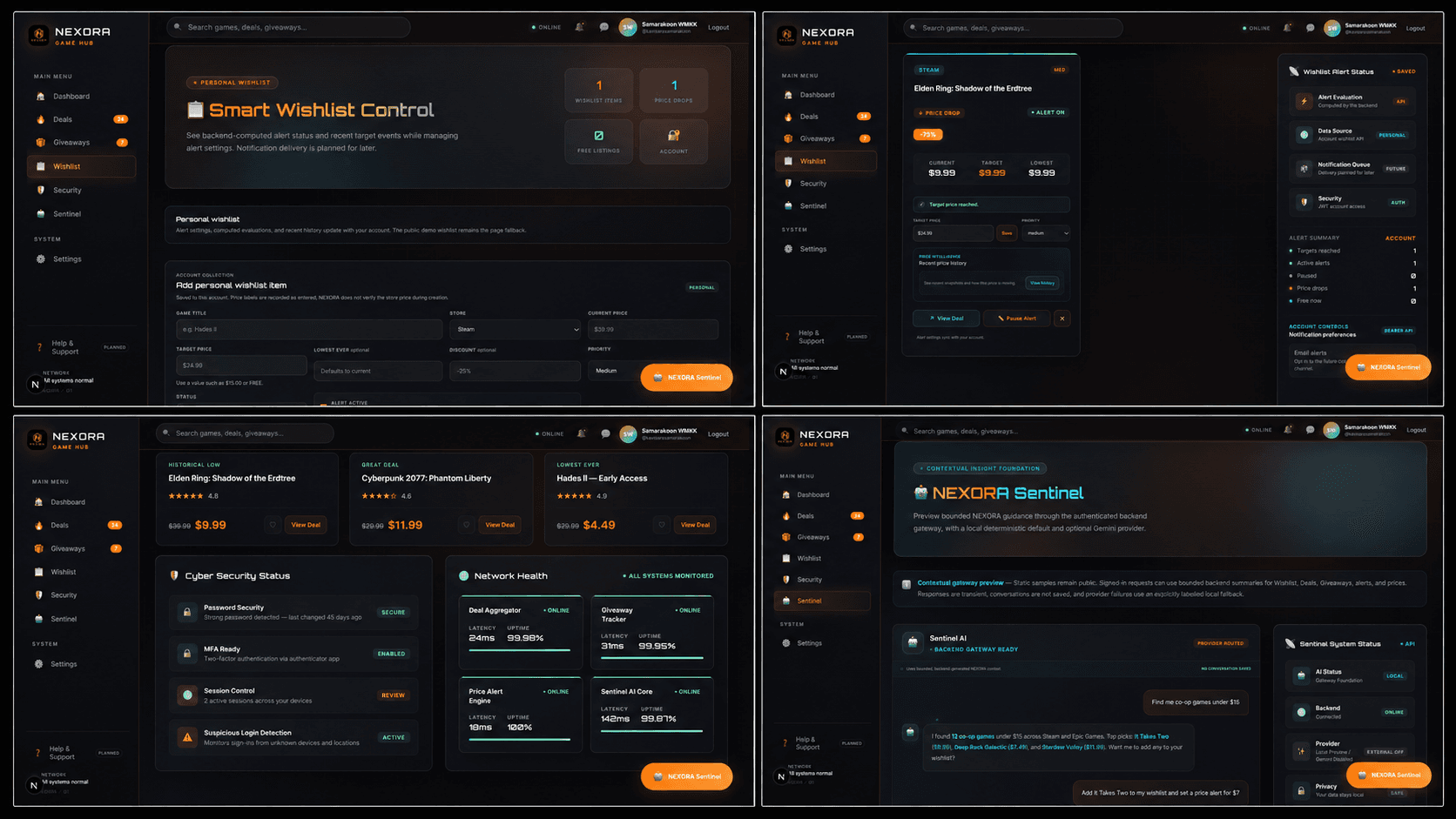Click the 'Targets reached' summary row
1456x819 pixels.
1352,251
